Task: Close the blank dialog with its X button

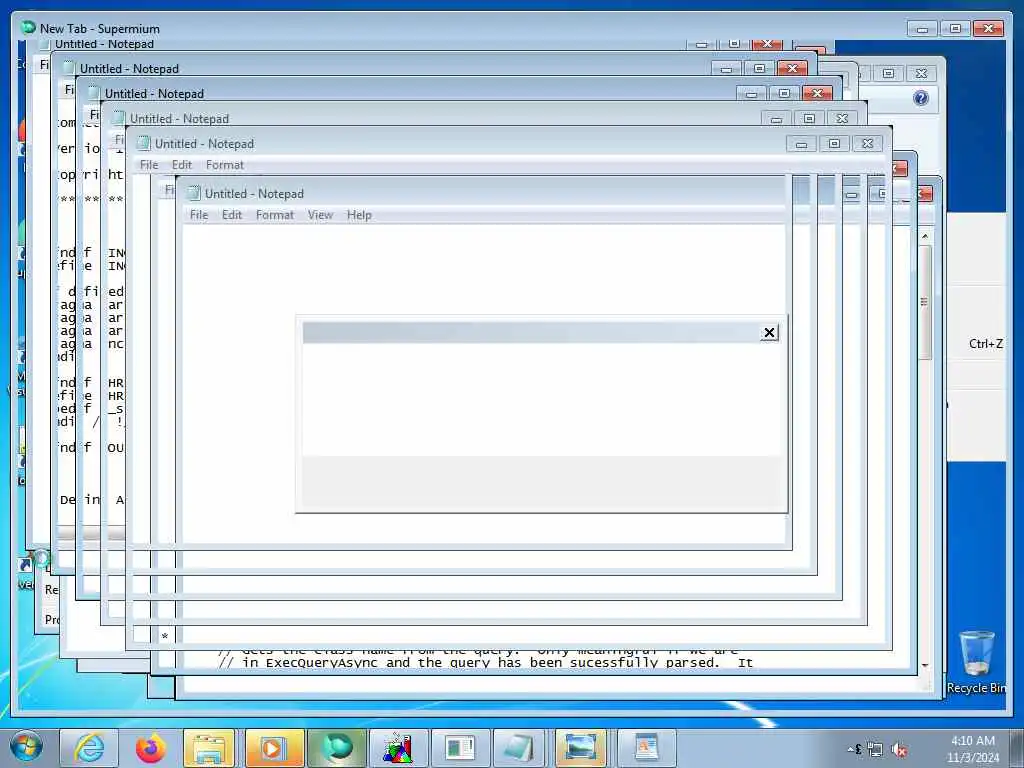Action: (x=769, y=332)
